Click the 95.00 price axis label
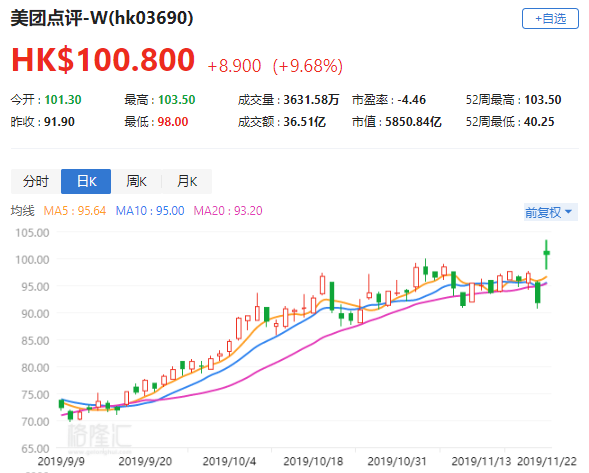The width and height of the screenshot is (589, 473). pos(35,287)
